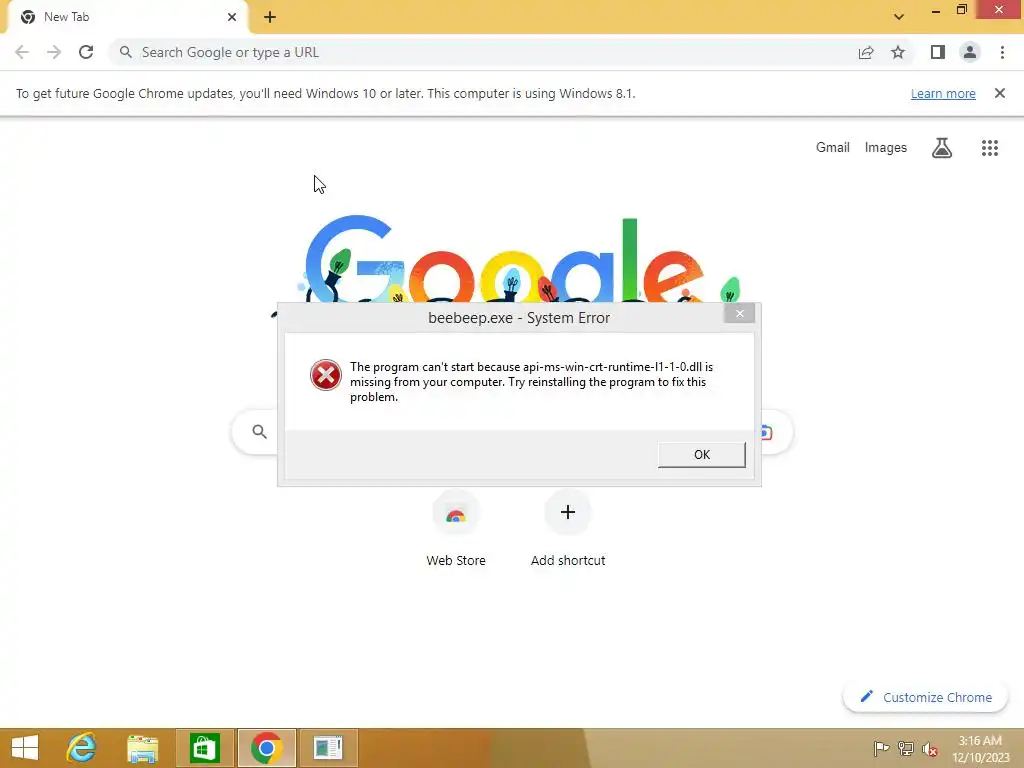Click Customize Chrome button

[x=925, y=697]
